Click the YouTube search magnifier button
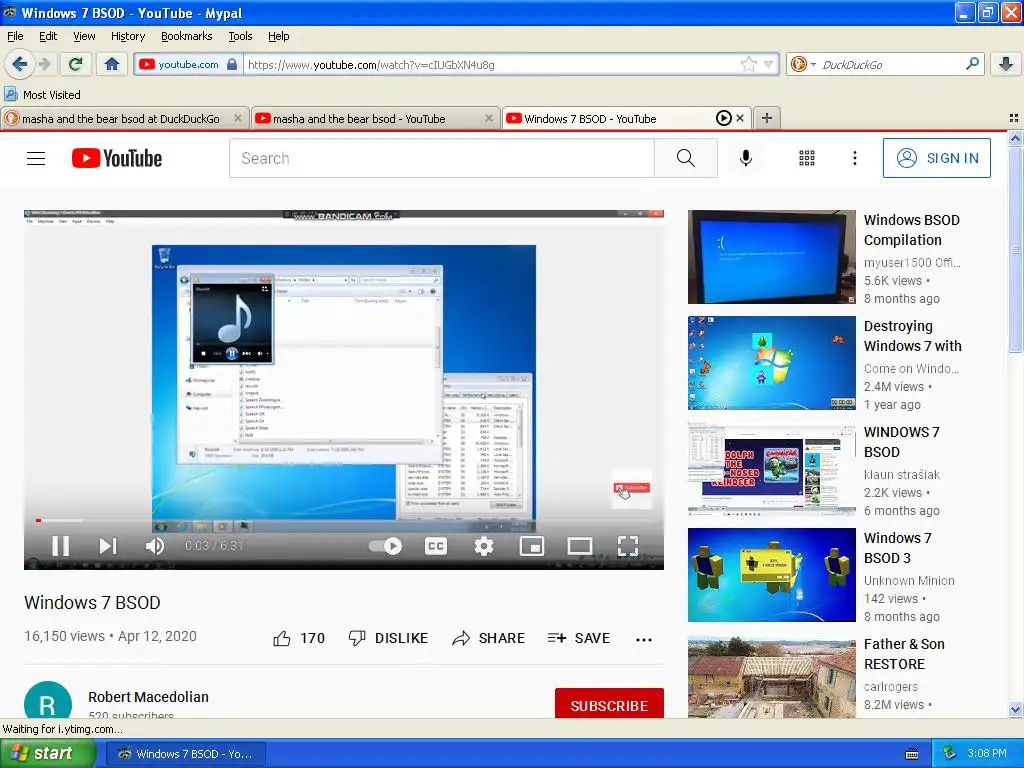Screen dimensions: 1024x768 click(686, 158)
